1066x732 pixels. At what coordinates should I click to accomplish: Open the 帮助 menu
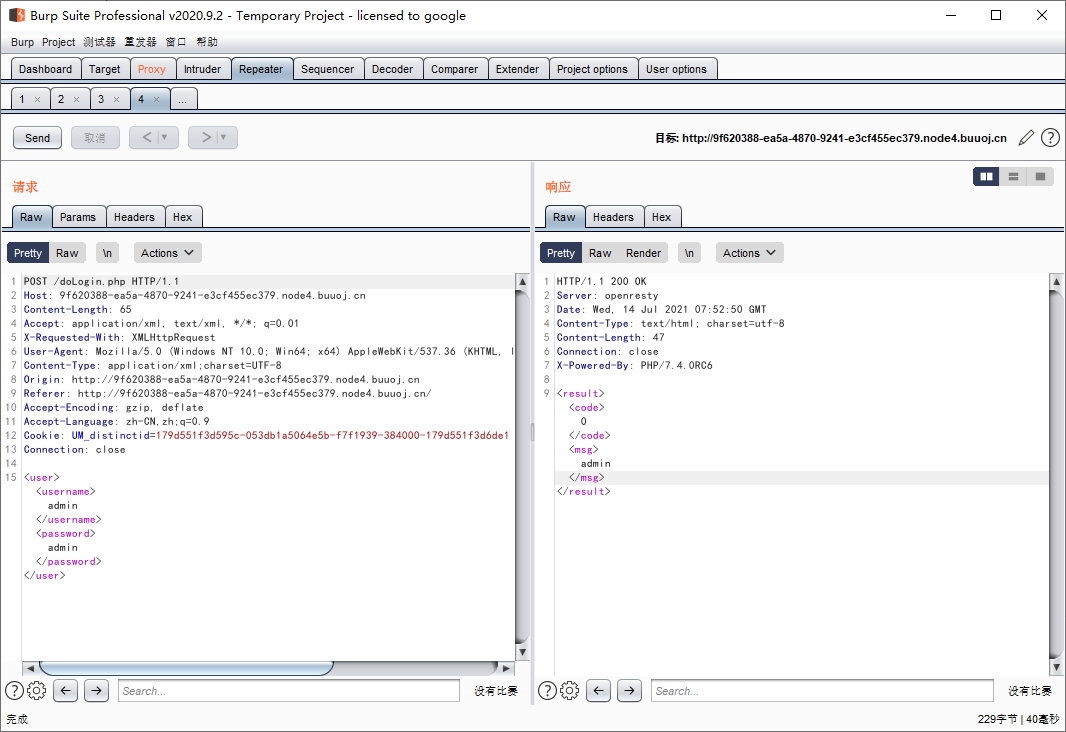[x=207, y=42]
